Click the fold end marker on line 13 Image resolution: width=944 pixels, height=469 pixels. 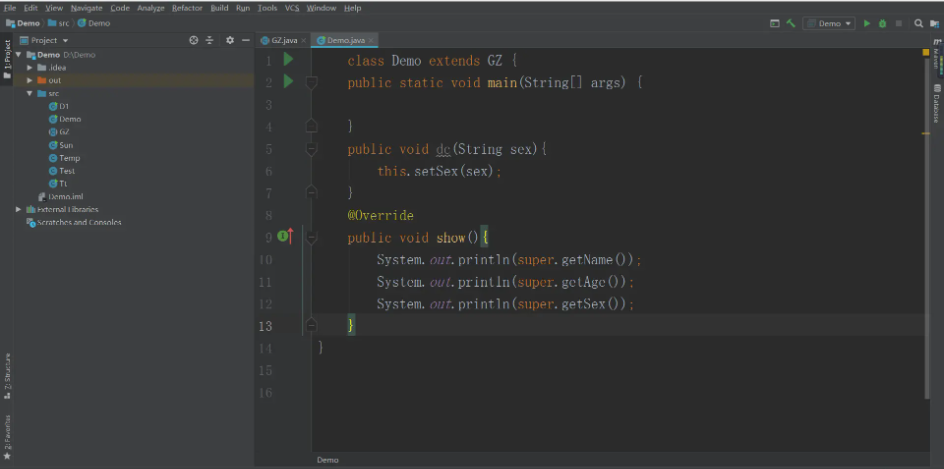pos(311,326)
